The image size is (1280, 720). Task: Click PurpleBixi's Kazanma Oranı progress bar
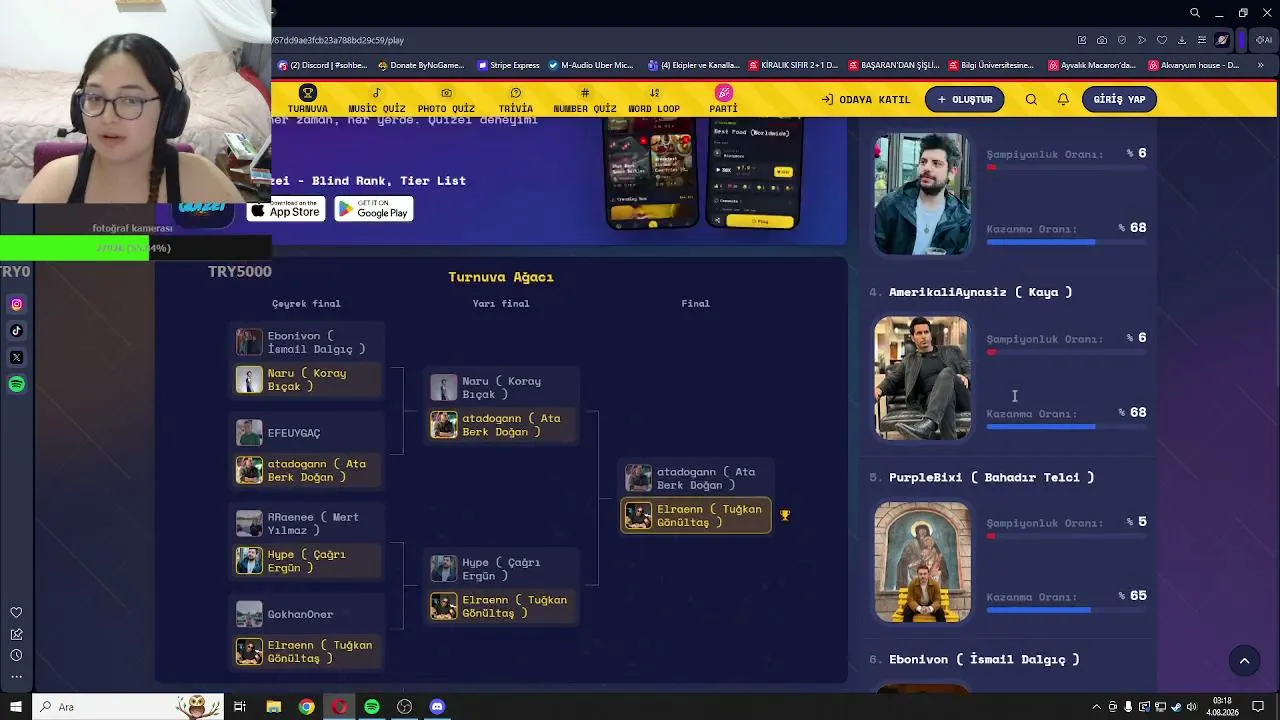click(1066, 610)
